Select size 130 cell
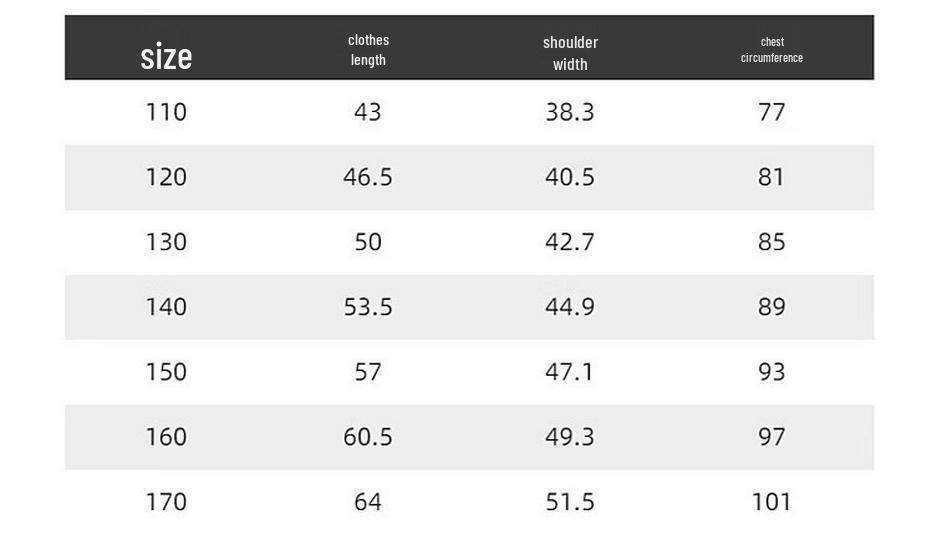Image resolution: width=933 pixels, height=550 pixels. [x=166, y=242]
